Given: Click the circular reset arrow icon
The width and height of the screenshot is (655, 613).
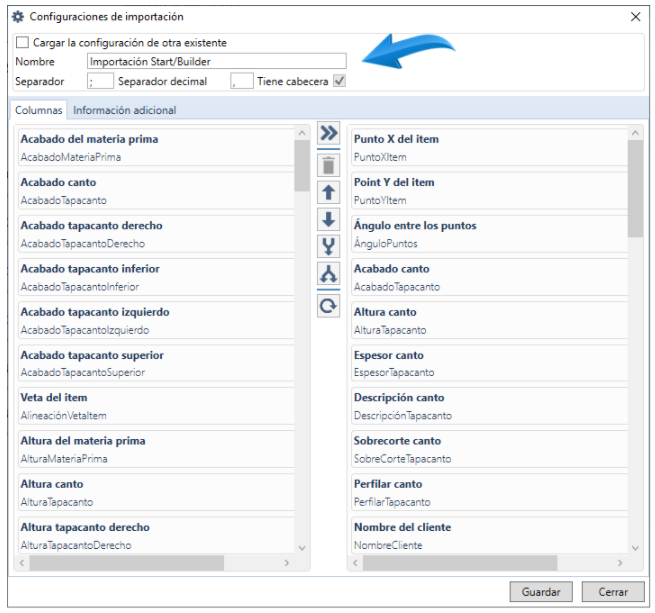Looking at the screenshot, I should pyautogui.click(x=328, y=306).
